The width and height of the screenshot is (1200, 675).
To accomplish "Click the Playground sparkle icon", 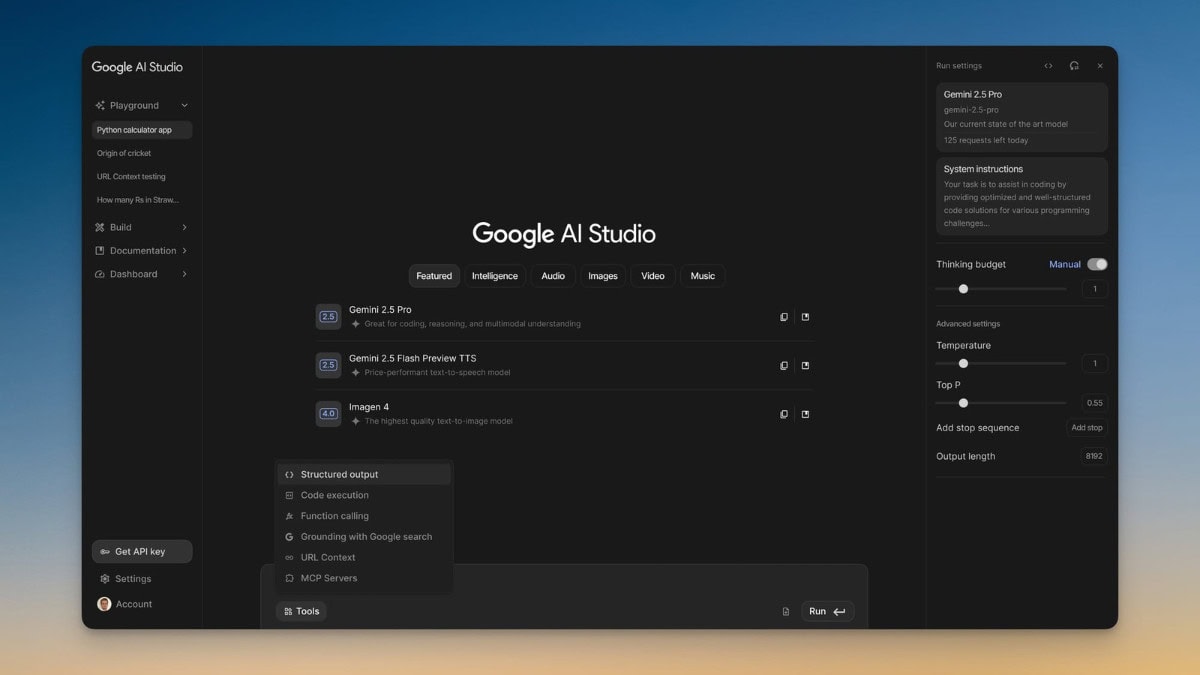I will point(100,105).
